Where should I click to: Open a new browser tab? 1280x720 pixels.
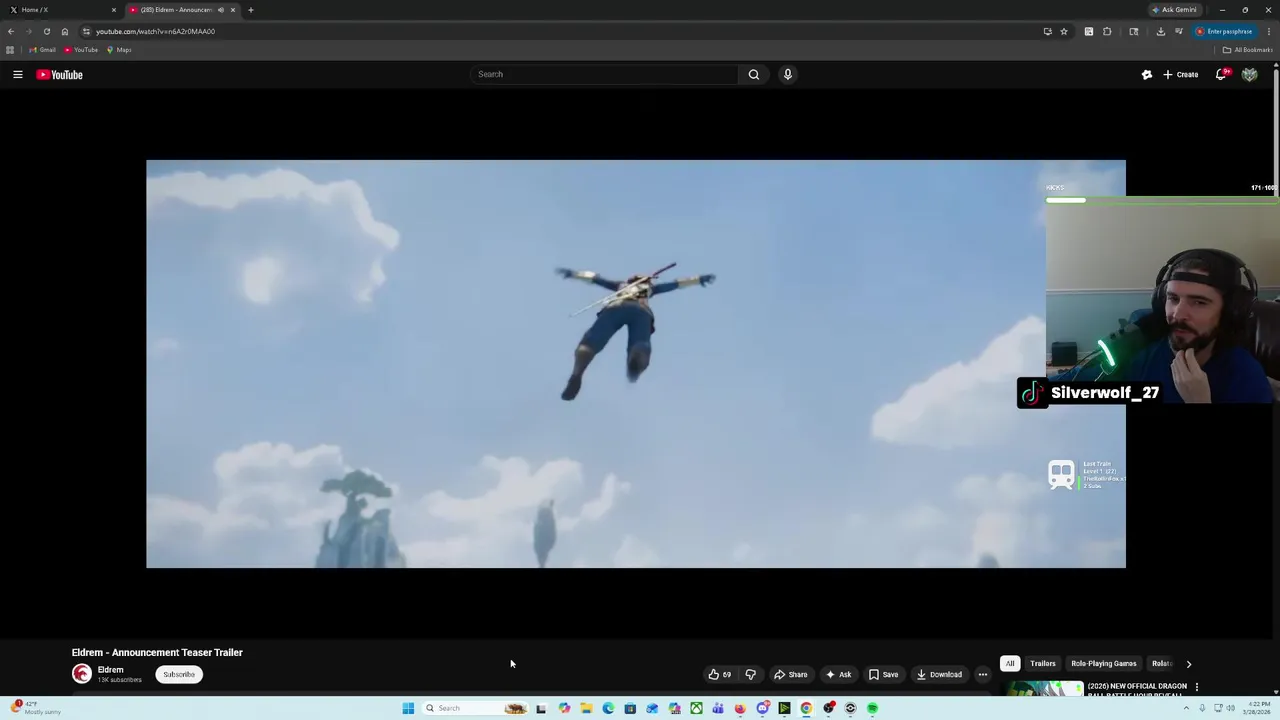[251, 10]
